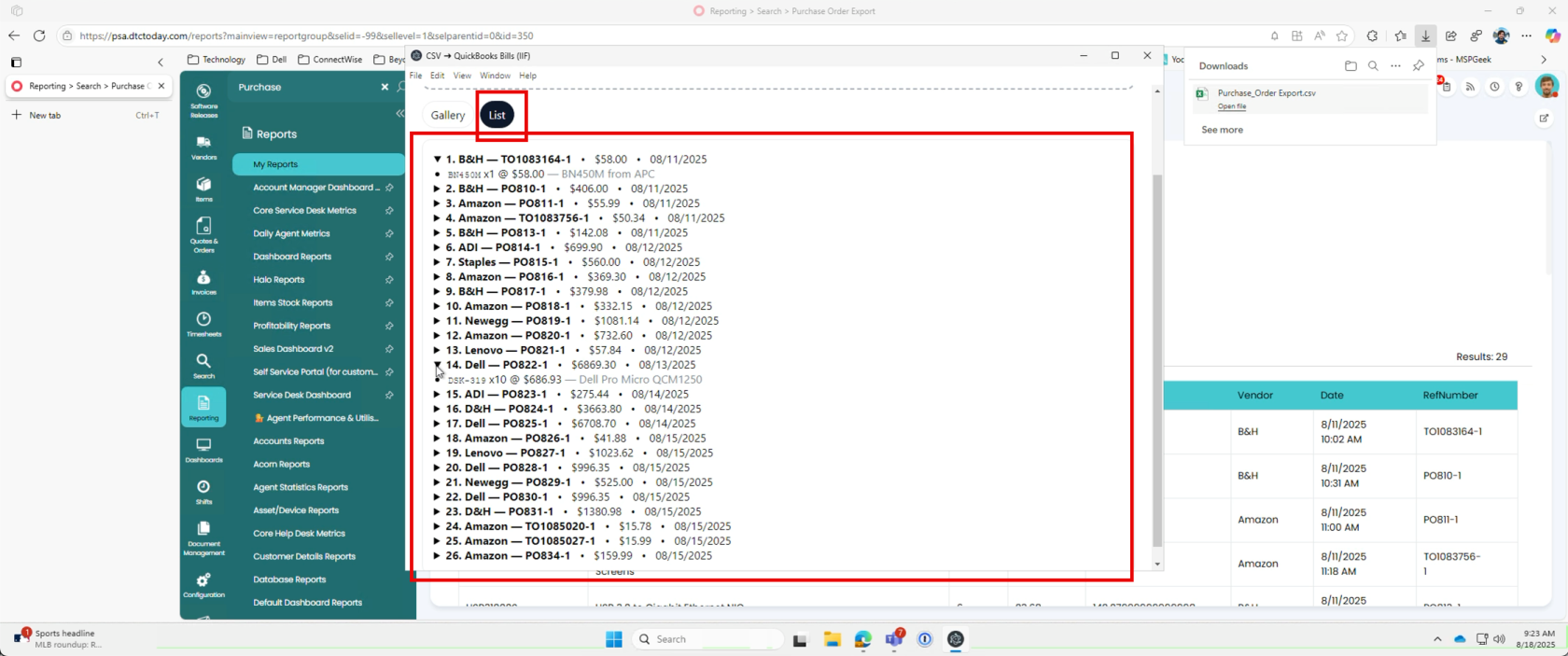Pin Daily Agent Metrics report
Screen dimensions: 1568x656
coord(389,233)
